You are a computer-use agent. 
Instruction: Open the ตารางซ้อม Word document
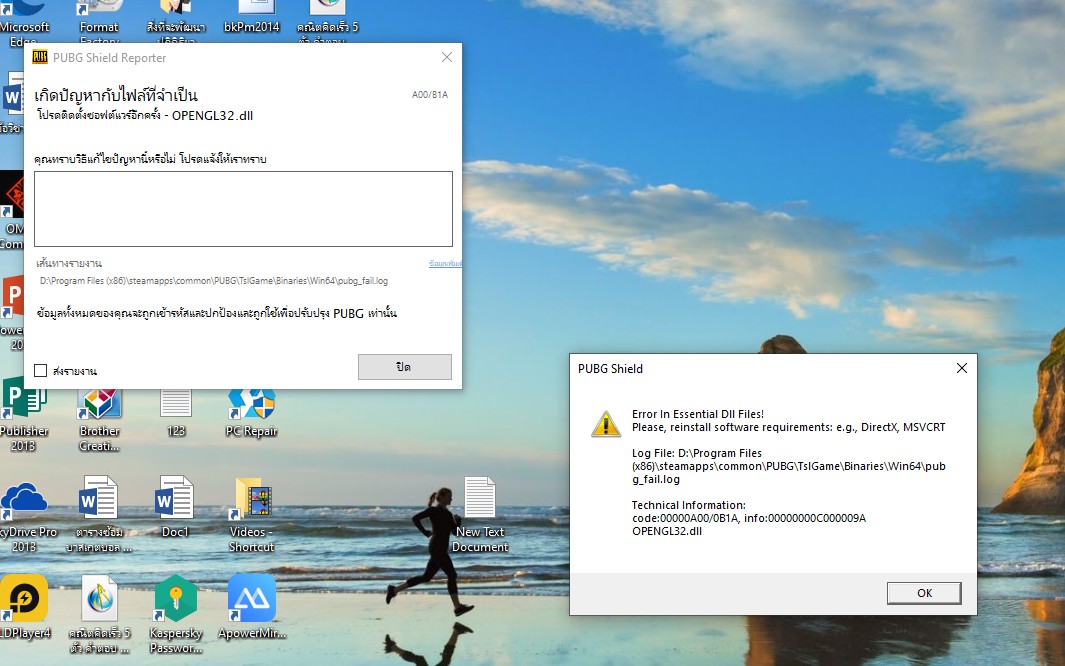click(x=99, y=515)
